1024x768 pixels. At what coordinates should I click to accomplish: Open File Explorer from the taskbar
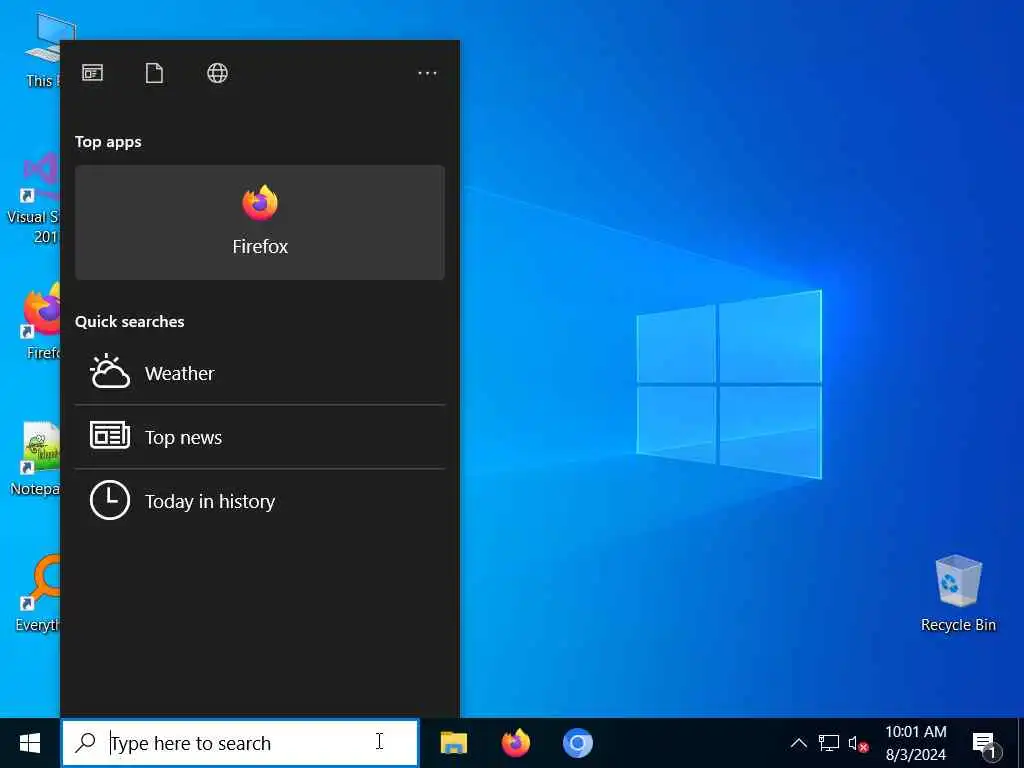click(453, 743)
